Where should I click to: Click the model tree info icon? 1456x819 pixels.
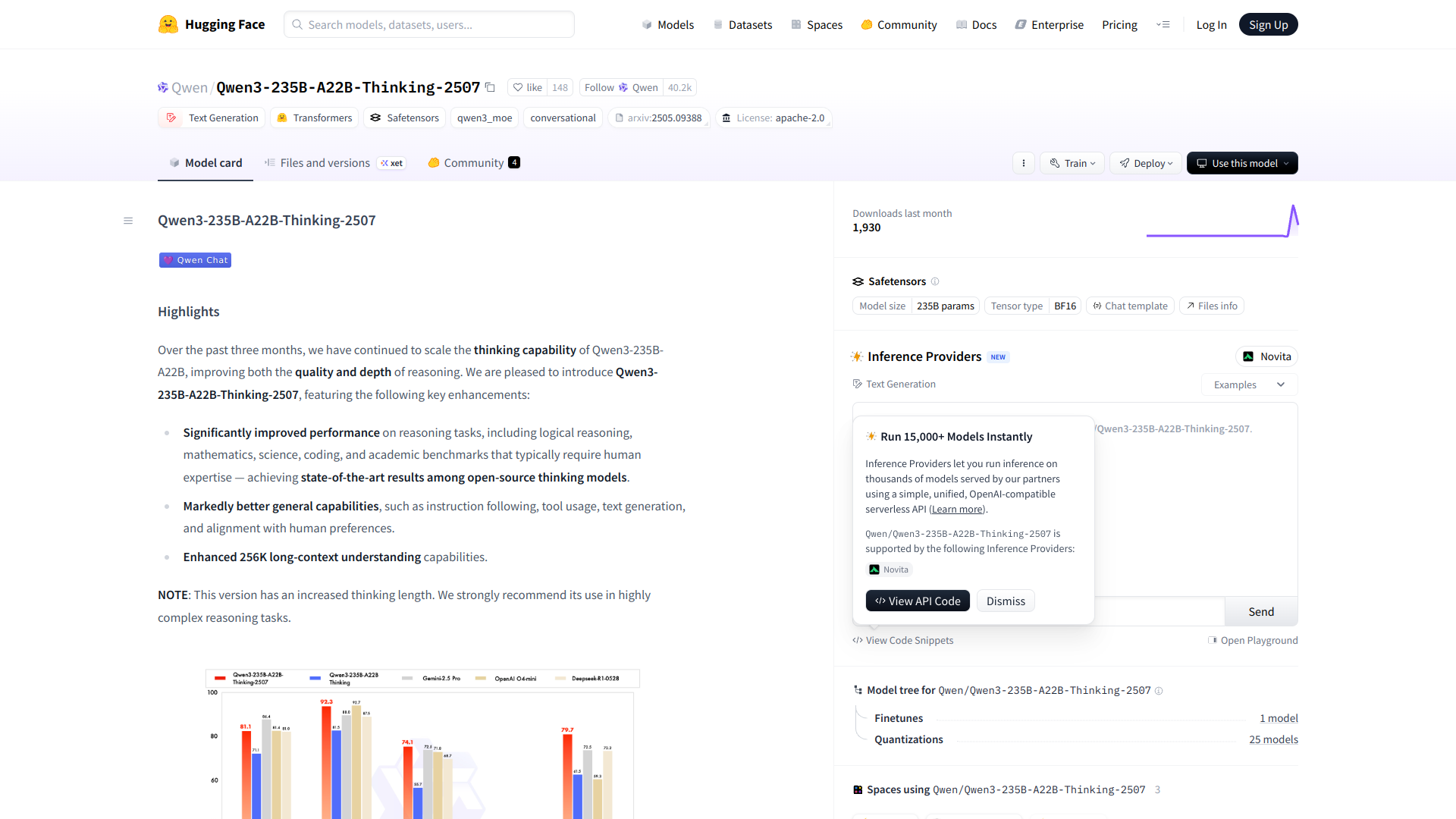1159,691
